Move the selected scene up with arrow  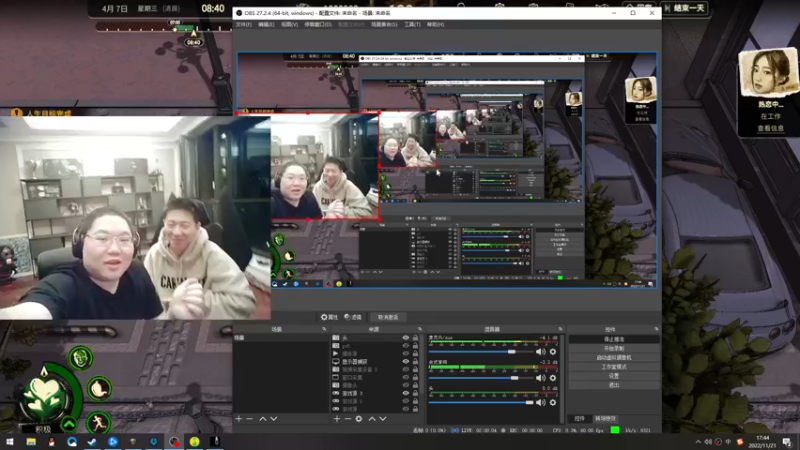262,418
